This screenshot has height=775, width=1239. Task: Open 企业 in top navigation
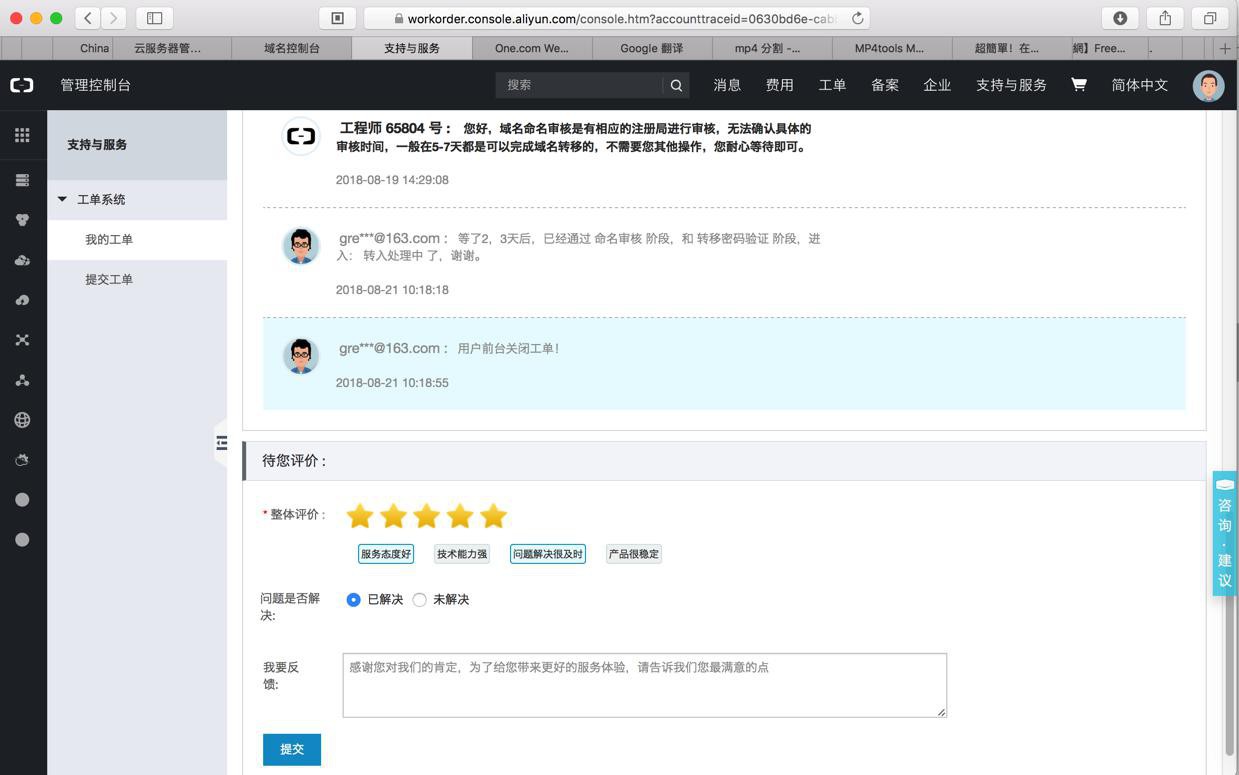pos(937,85)
